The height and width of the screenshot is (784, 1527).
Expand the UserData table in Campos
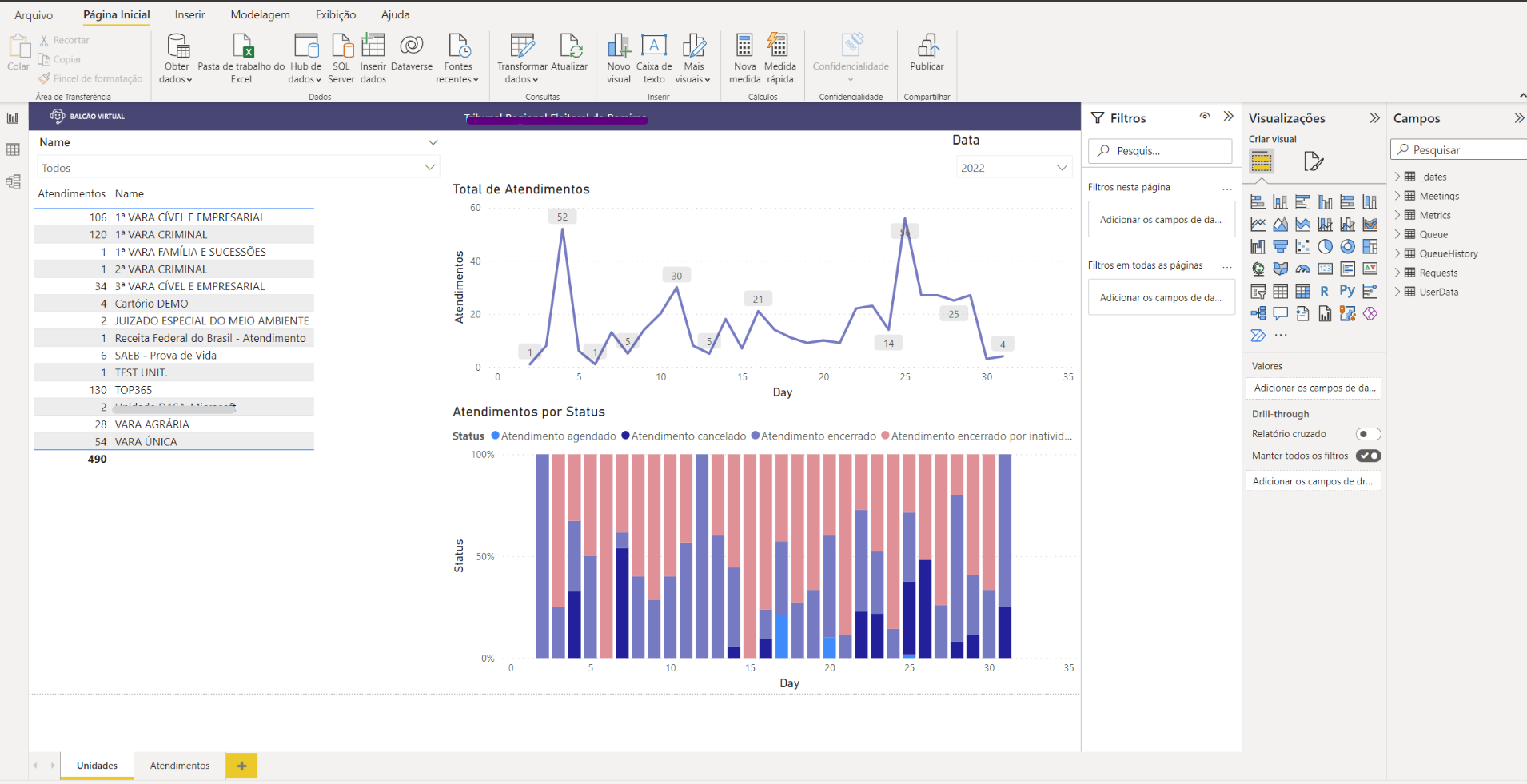coord(1397,291)
